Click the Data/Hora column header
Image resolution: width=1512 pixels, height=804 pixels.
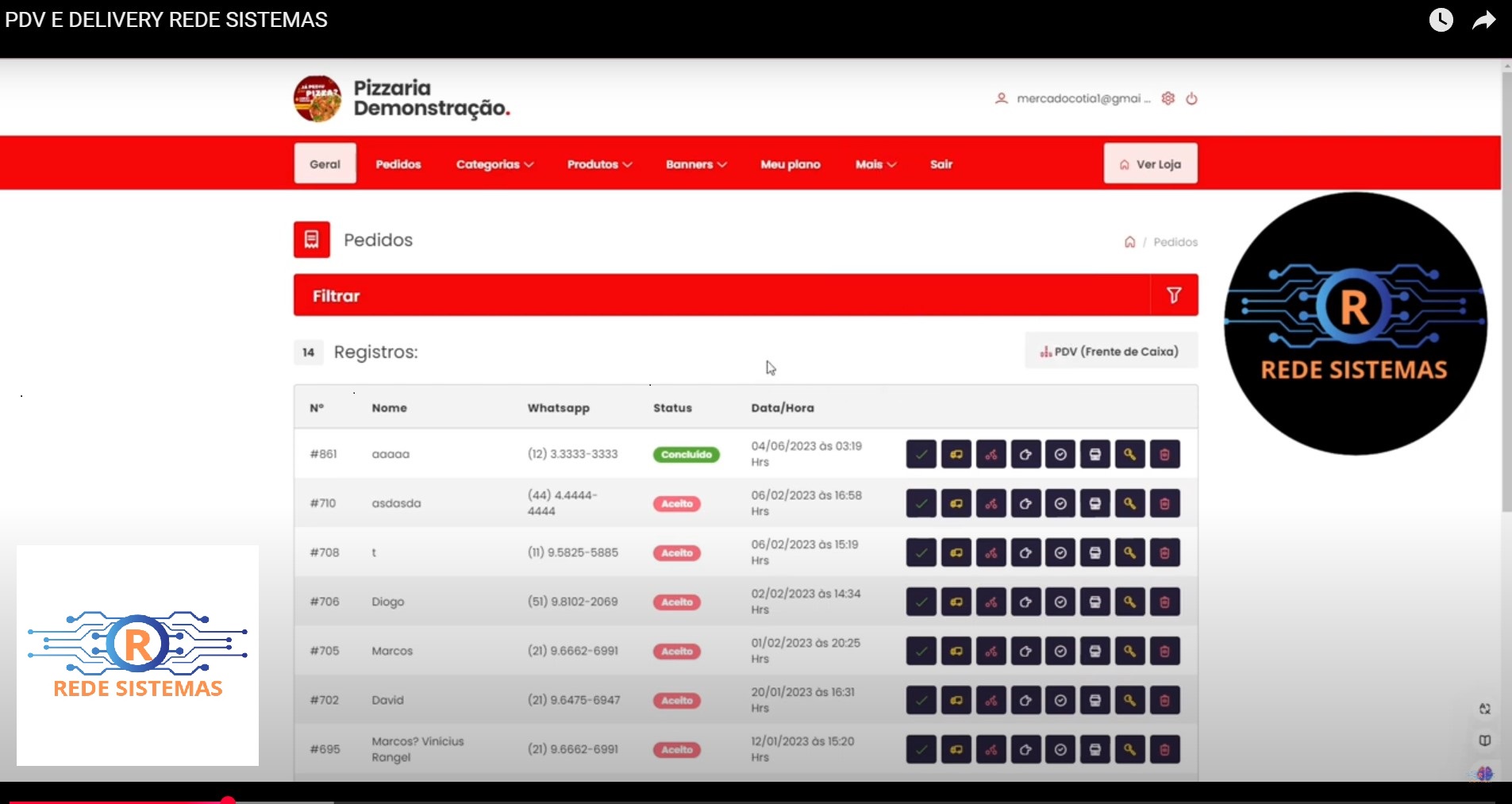coord(783,408)
